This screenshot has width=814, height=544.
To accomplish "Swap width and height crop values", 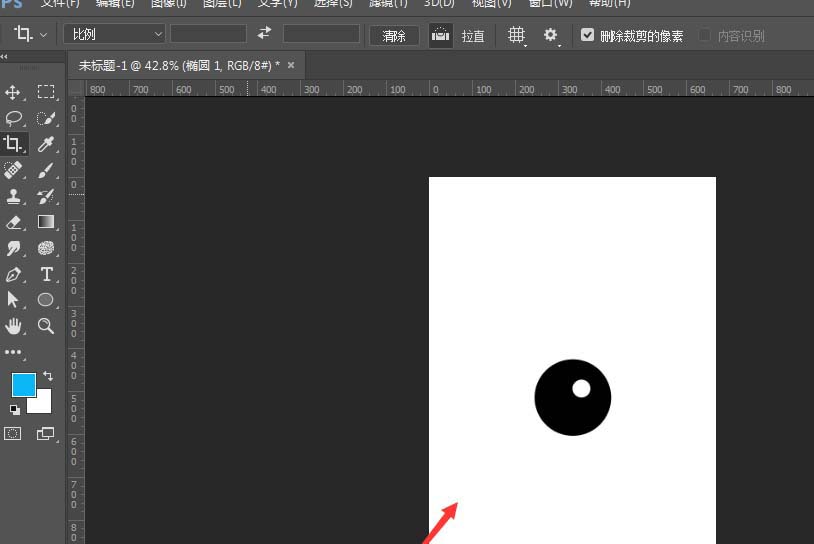I will [264, 34].
